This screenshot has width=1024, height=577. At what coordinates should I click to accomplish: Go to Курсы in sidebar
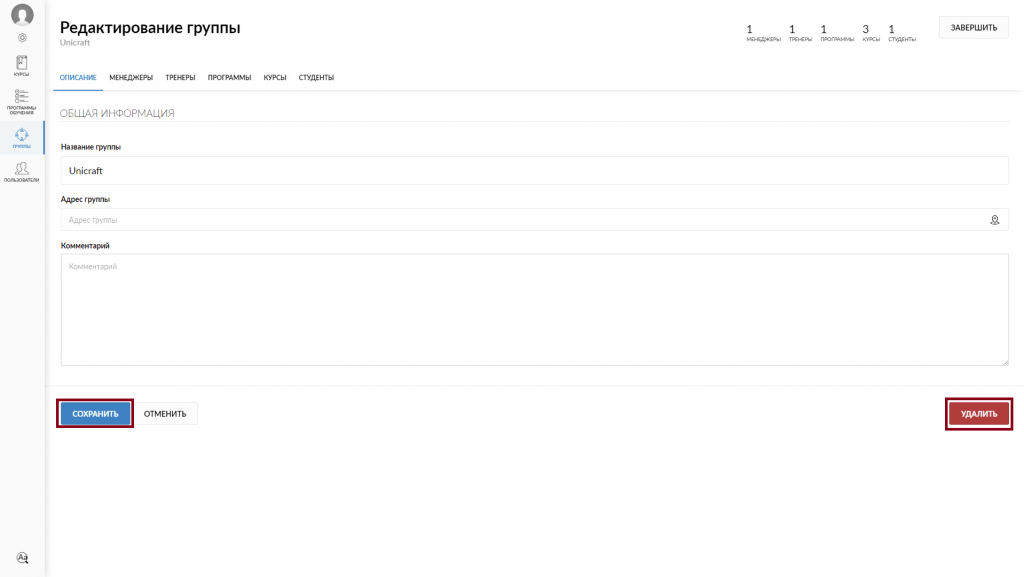(22, 66)
